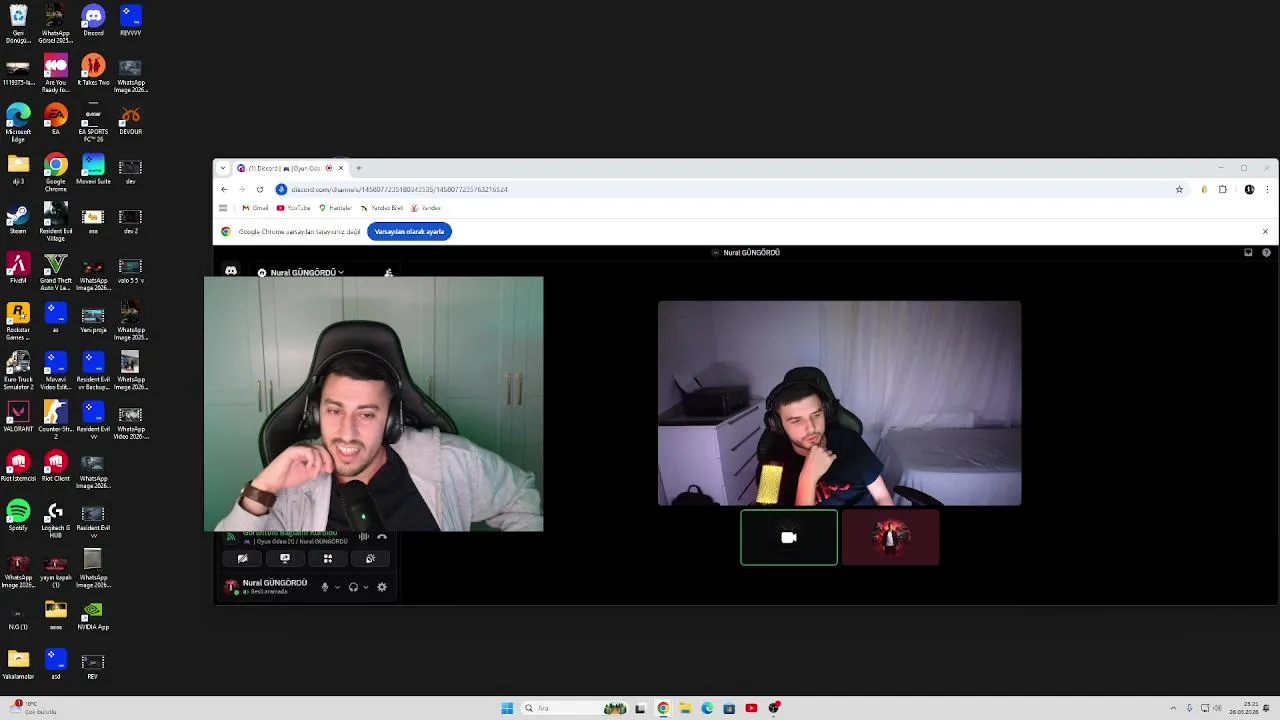The image size is (1280, 720).
Task: Open the Yandex Bilet bookmark
Action: pyautogui.click(x=382, y=208)
